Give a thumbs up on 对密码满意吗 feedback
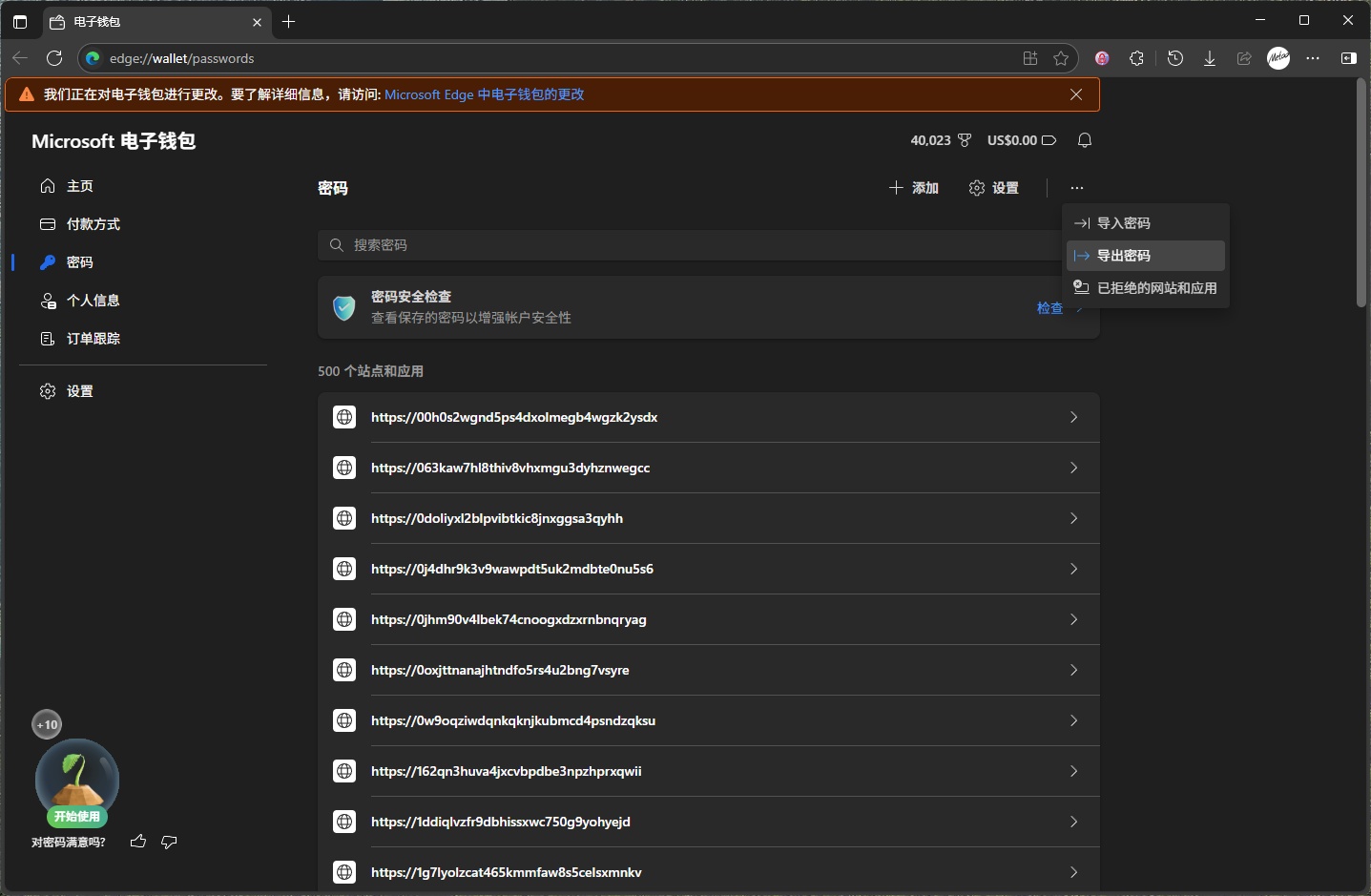The width and height of the screenshot is (1371, 896). 137,843
